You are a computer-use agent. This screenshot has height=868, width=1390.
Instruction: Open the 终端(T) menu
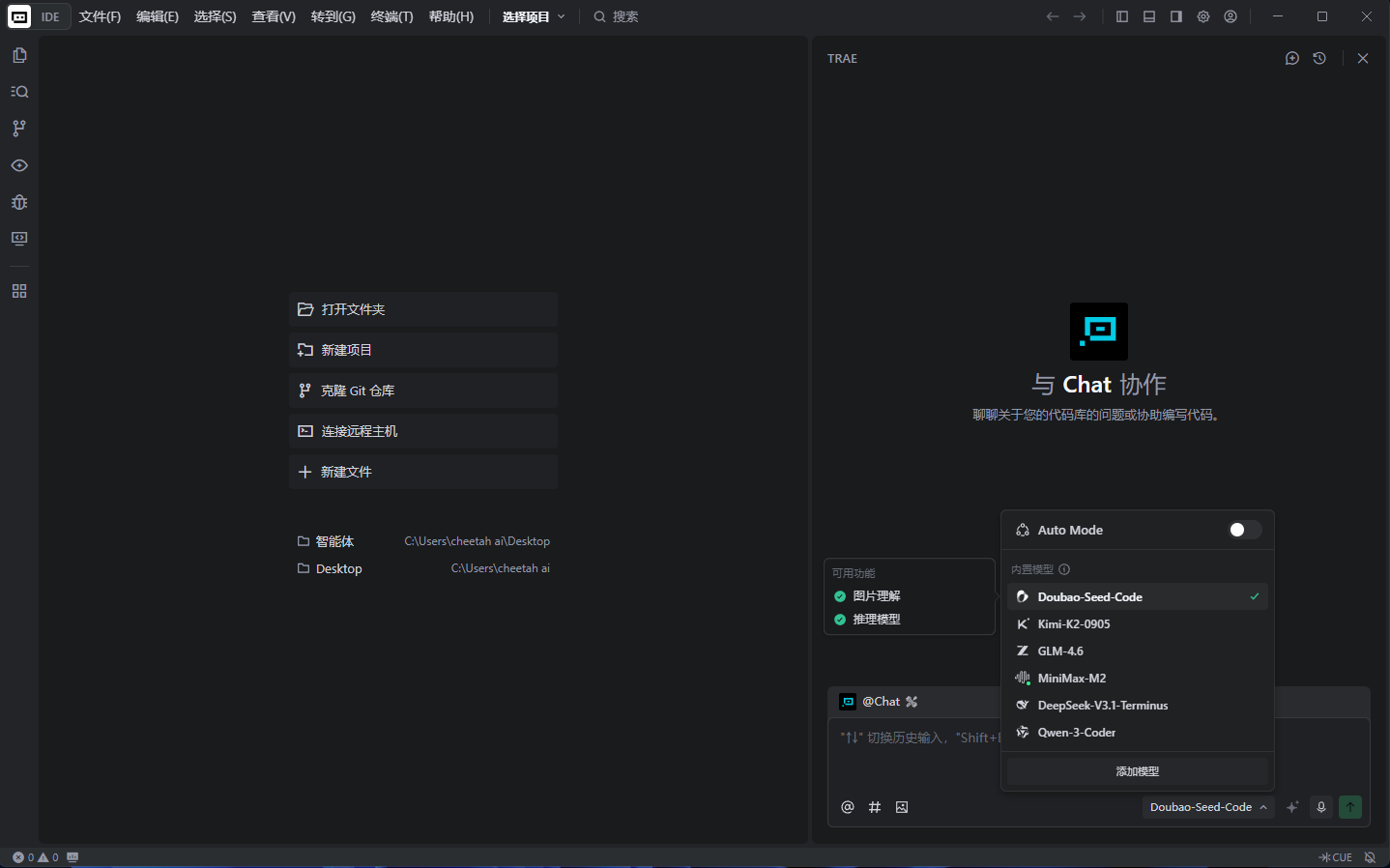pos(391,16)
